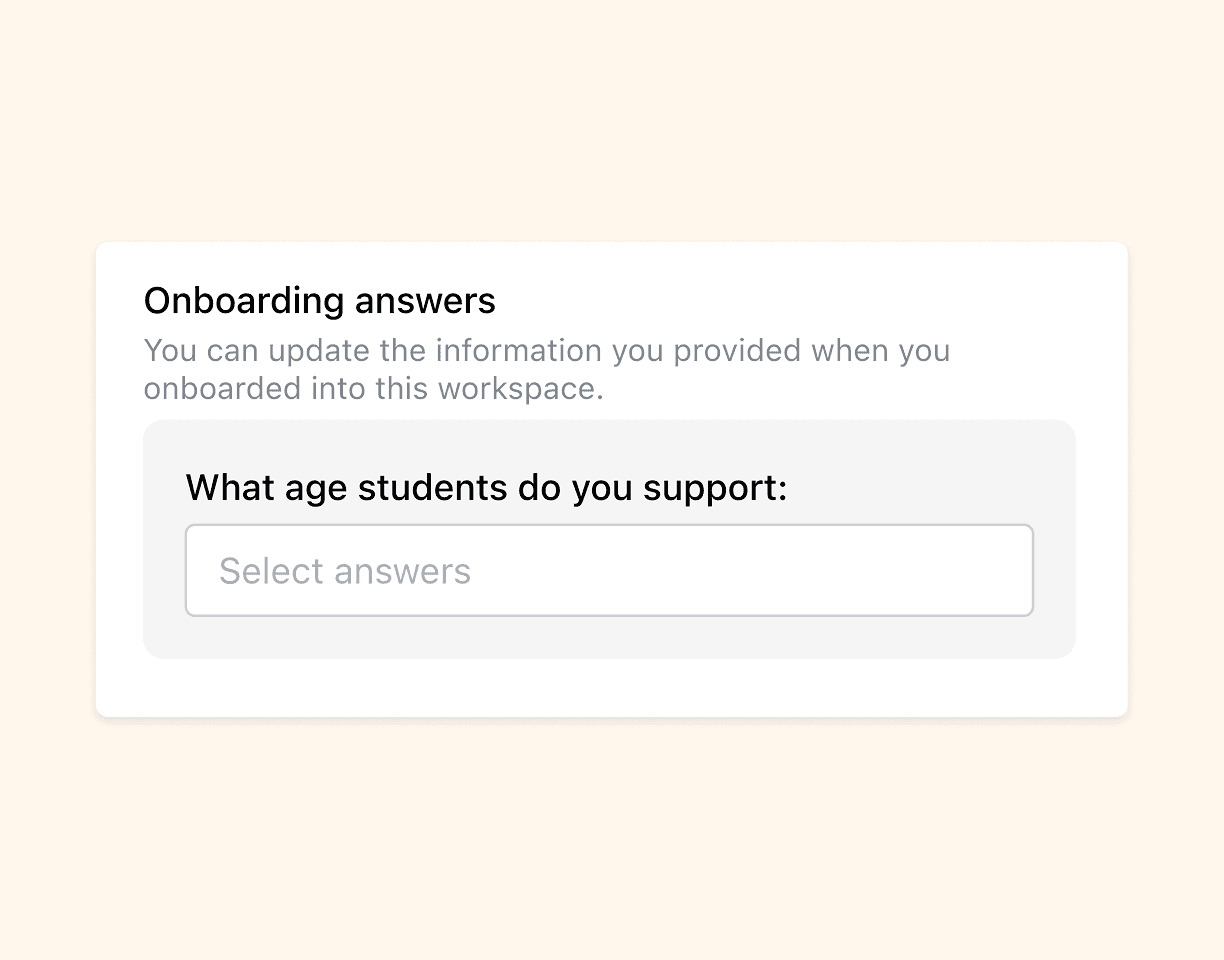
Task: Select the 'You can update the information' sentence
Action: coord(547,350)
